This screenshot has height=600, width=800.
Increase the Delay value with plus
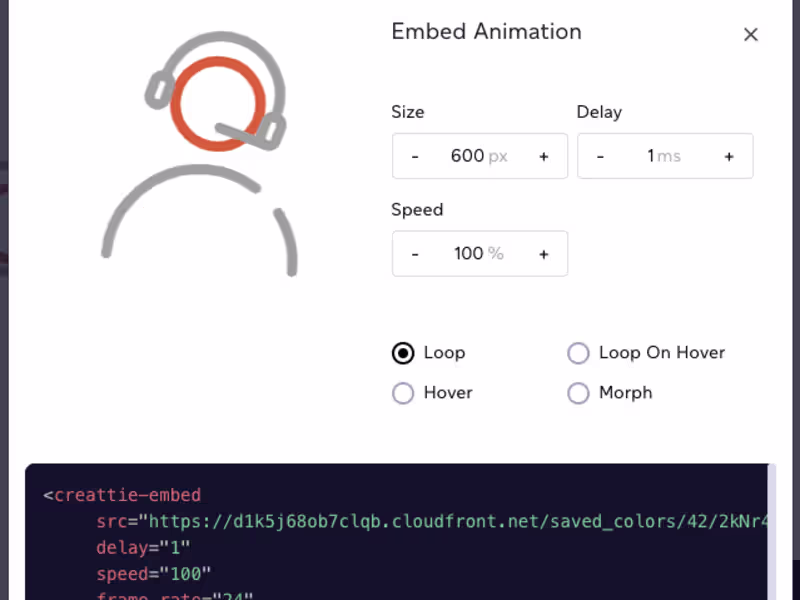click(729, 156)
